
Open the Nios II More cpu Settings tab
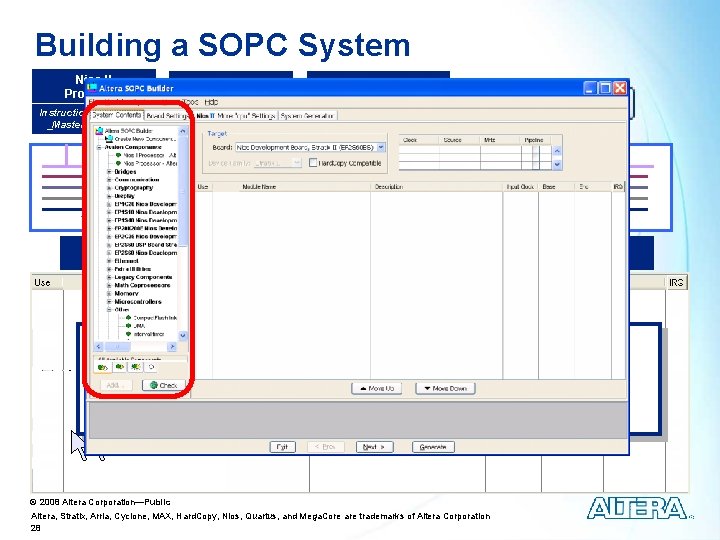point(236,116)
